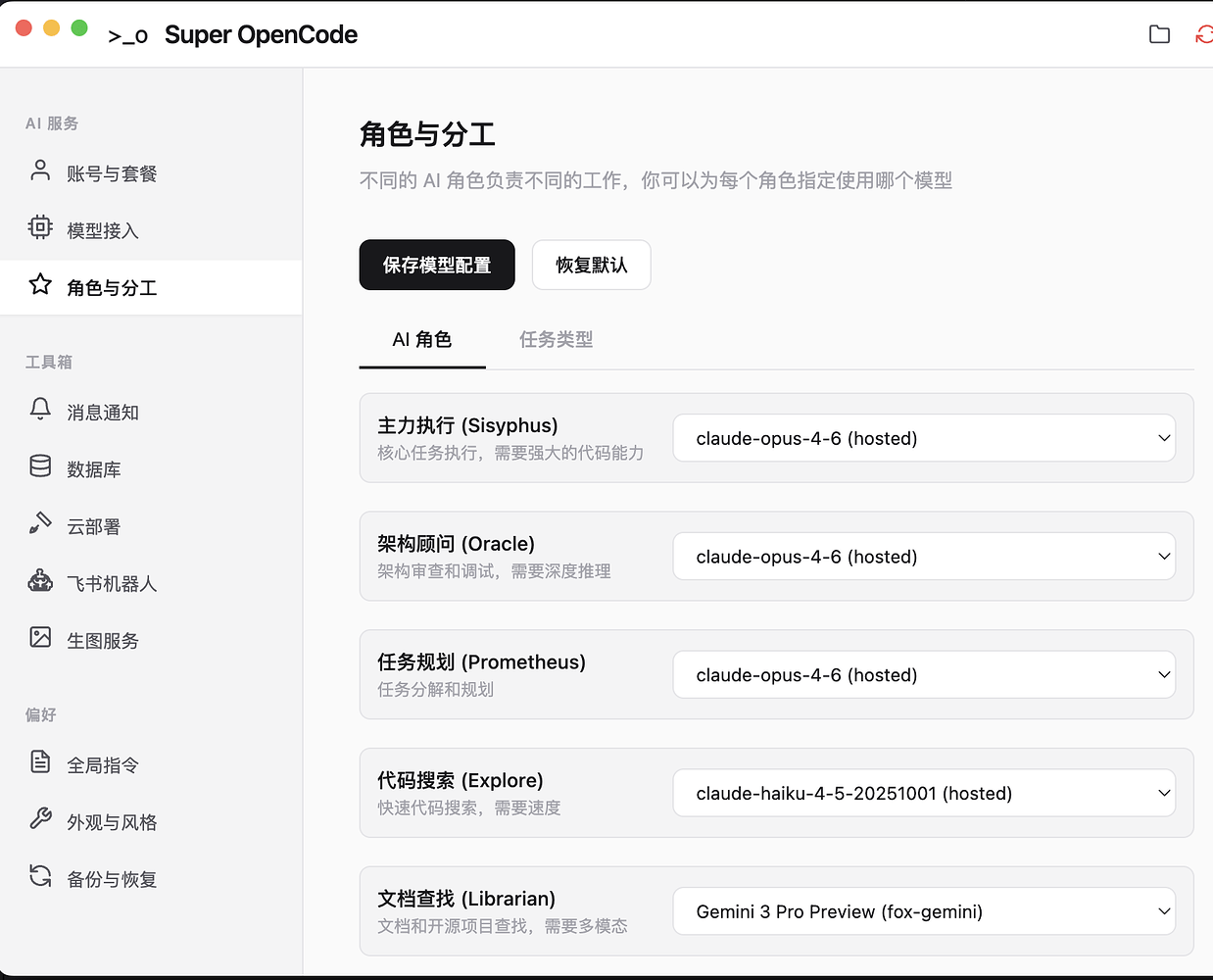Click the 任务规划 (Prometheus) title
This screenshot has height=980, width=1213.
click(481, 662)
